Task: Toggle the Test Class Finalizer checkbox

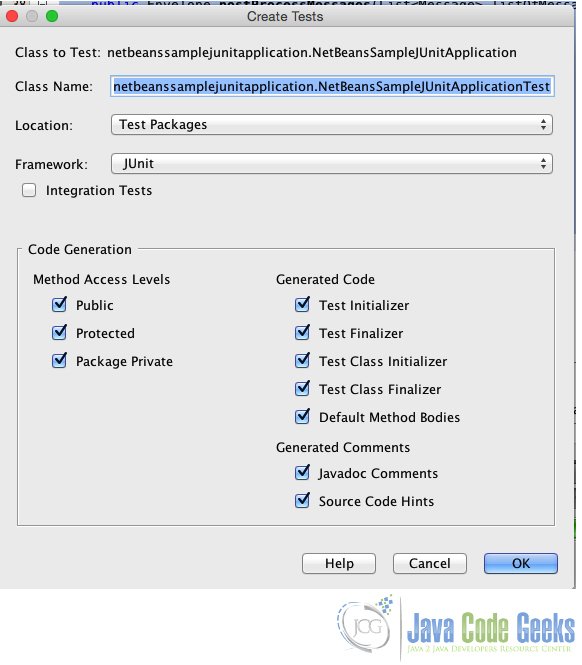Action: [x=302, y=389]
